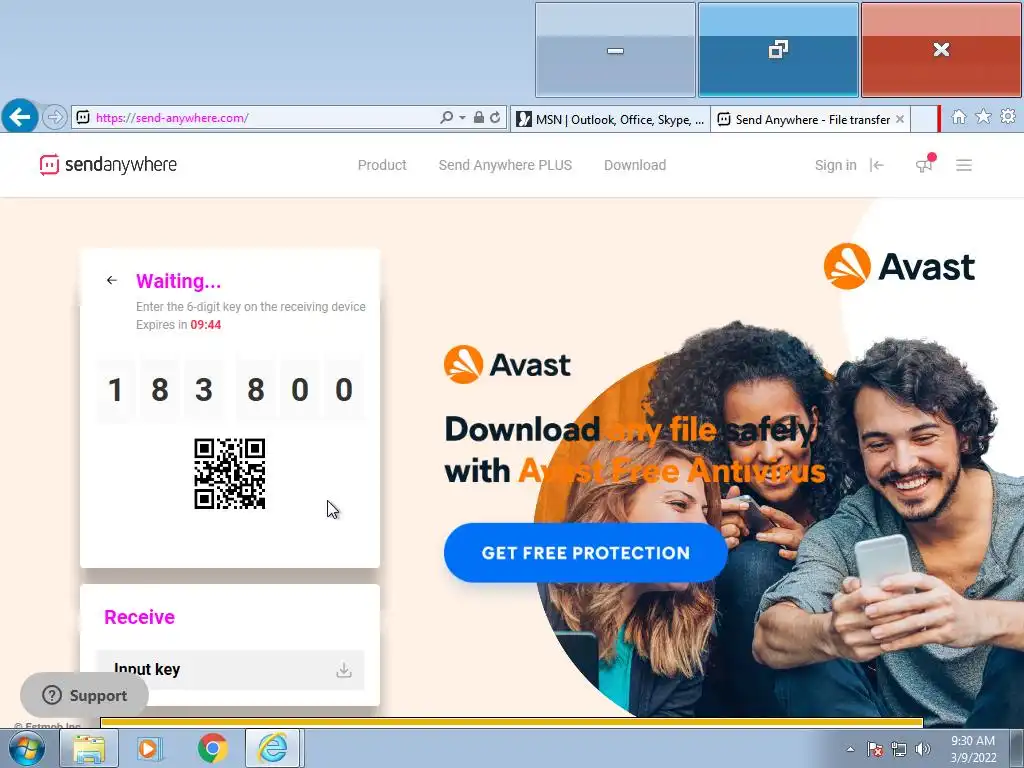Click the browser Home icon

959,117
